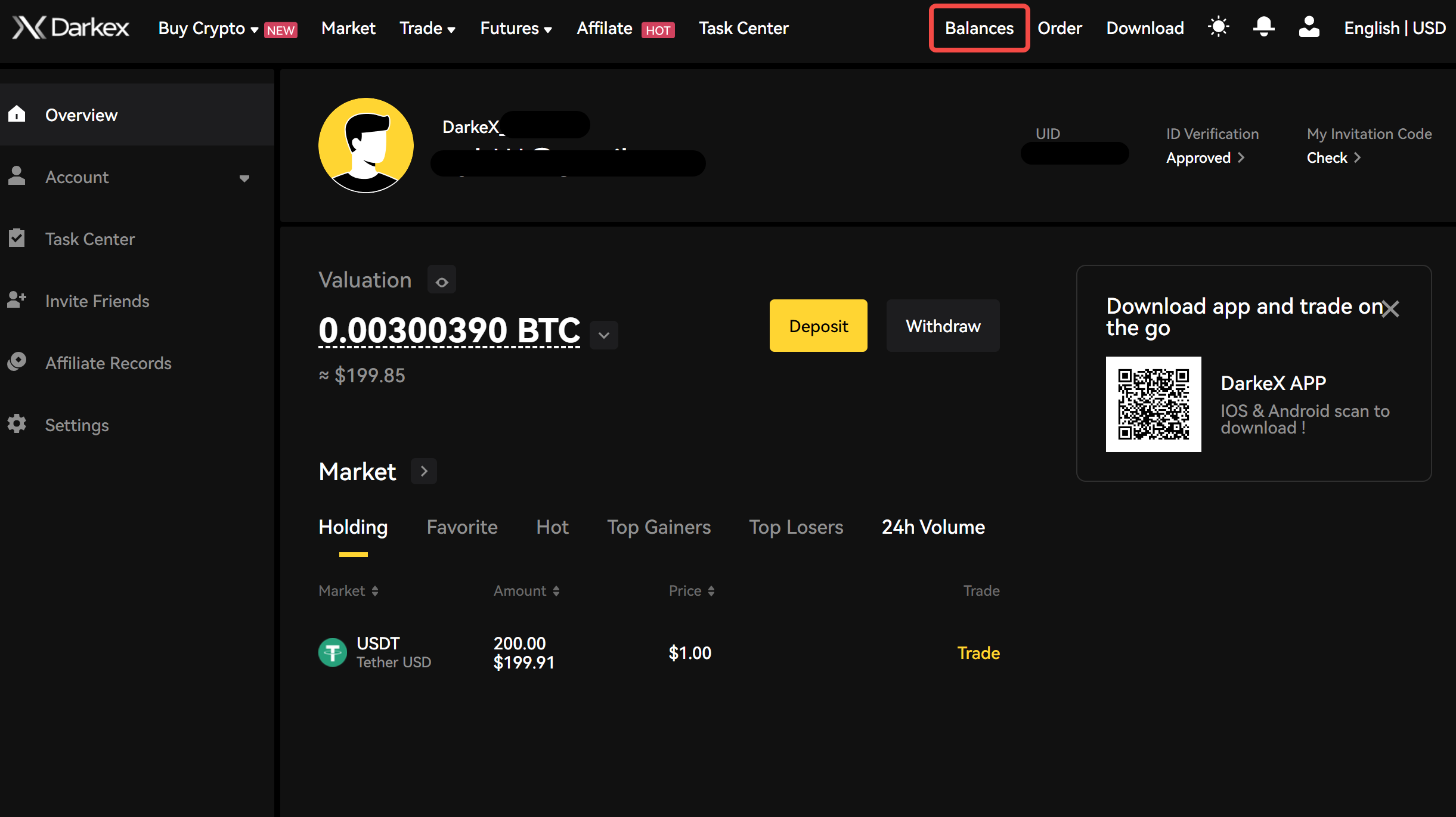Image resolution: width=1456 pixels, height=817 pixels.
Task: Toggle the light/dark theme sun icon
Action: [x=1218, y=27]
